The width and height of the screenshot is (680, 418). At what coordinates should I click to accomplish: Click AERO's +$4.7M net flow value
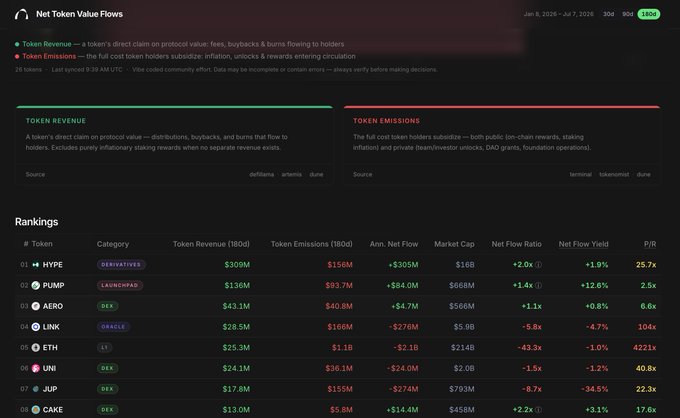click(405, 306)
